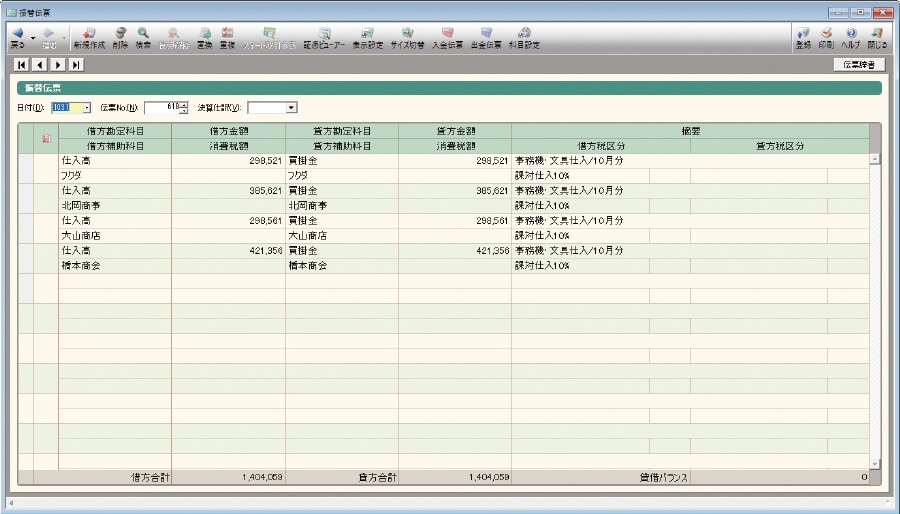Print the slip with 印刷 icon
The image size is (900, 514).
(x=826, y=37)
